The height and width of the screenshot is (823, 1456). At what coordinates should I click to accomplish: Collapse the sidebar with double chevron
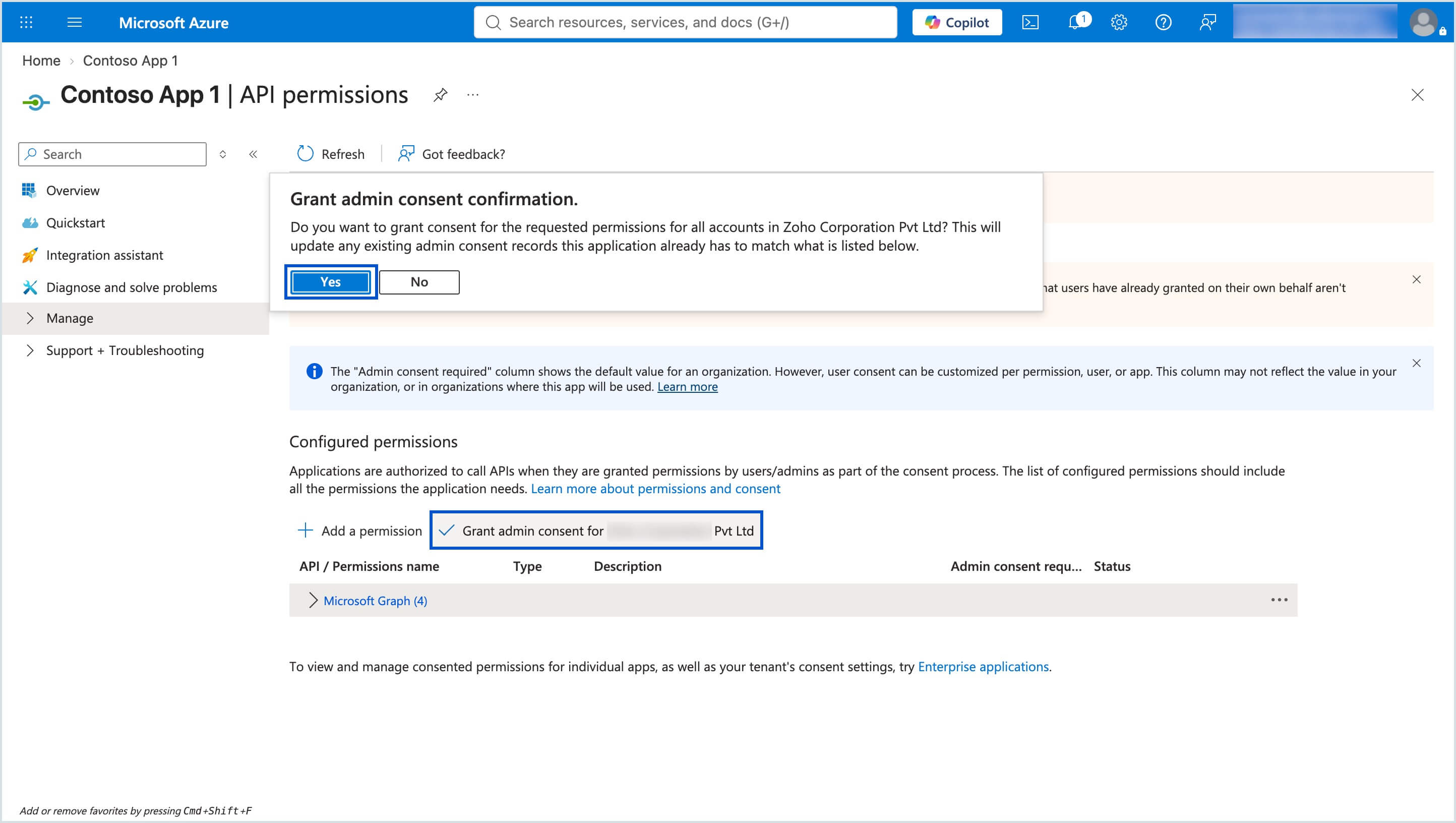point(253,154)
